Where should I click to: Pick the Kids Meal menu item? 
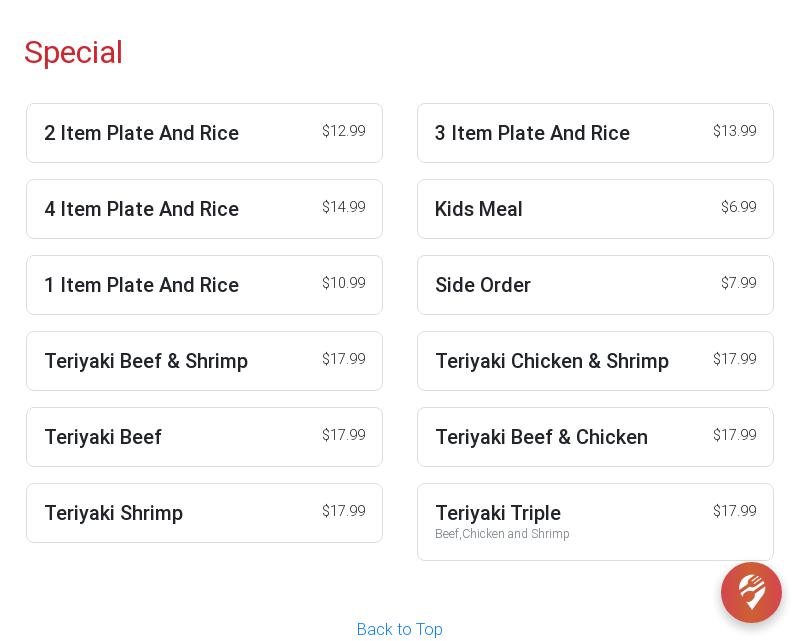click(x=595, y=209)
